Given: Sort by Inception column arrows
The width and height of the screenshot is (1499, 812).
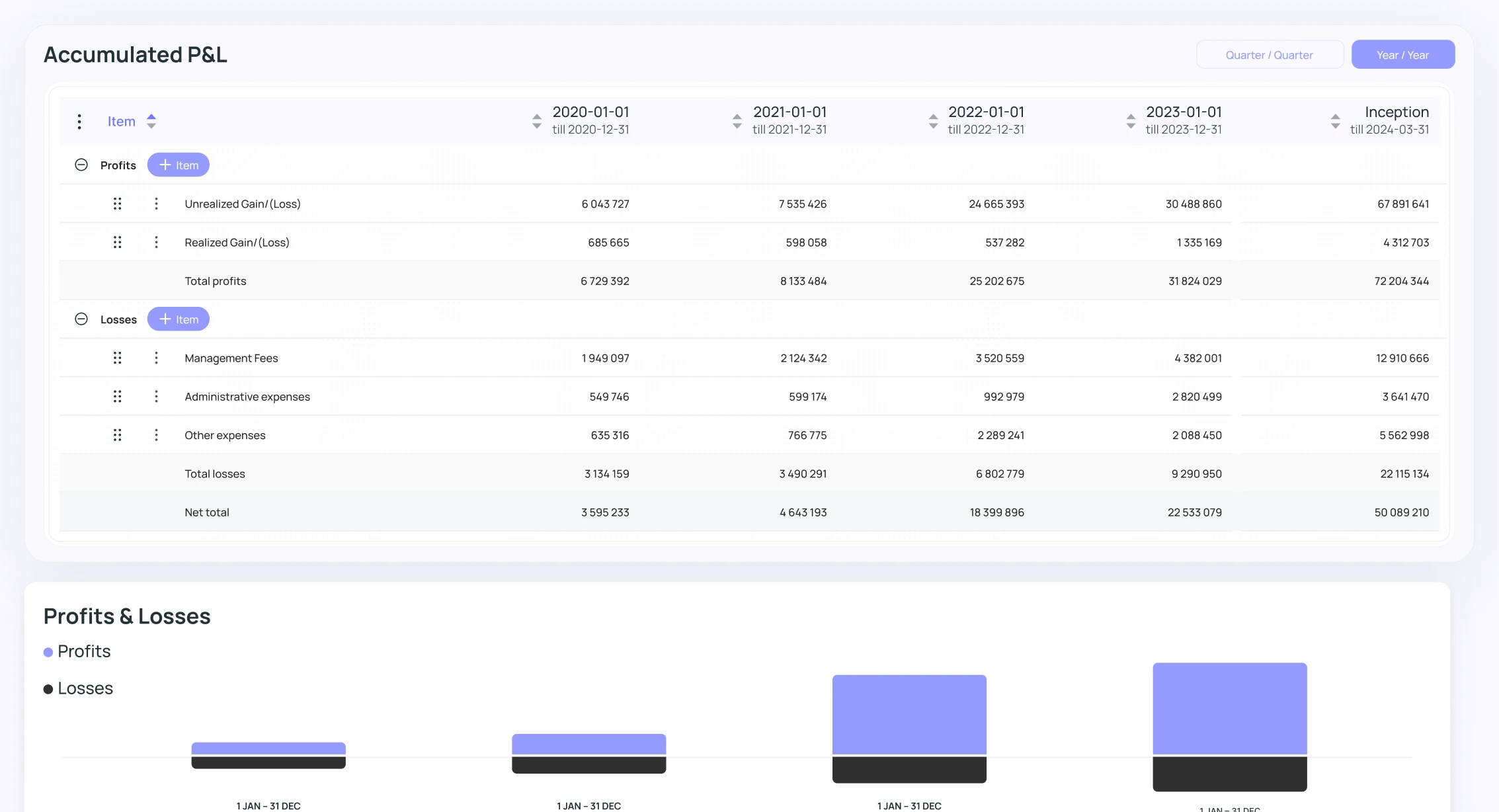Looking at the screenshot, I should pos(1335,121).
